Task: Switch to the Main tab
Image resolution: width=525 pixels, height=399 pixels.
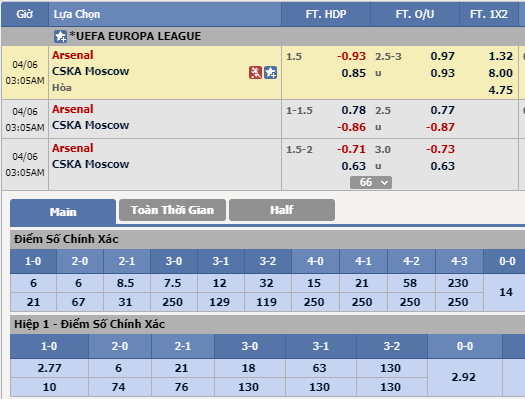Action: [x=63, y=212]
